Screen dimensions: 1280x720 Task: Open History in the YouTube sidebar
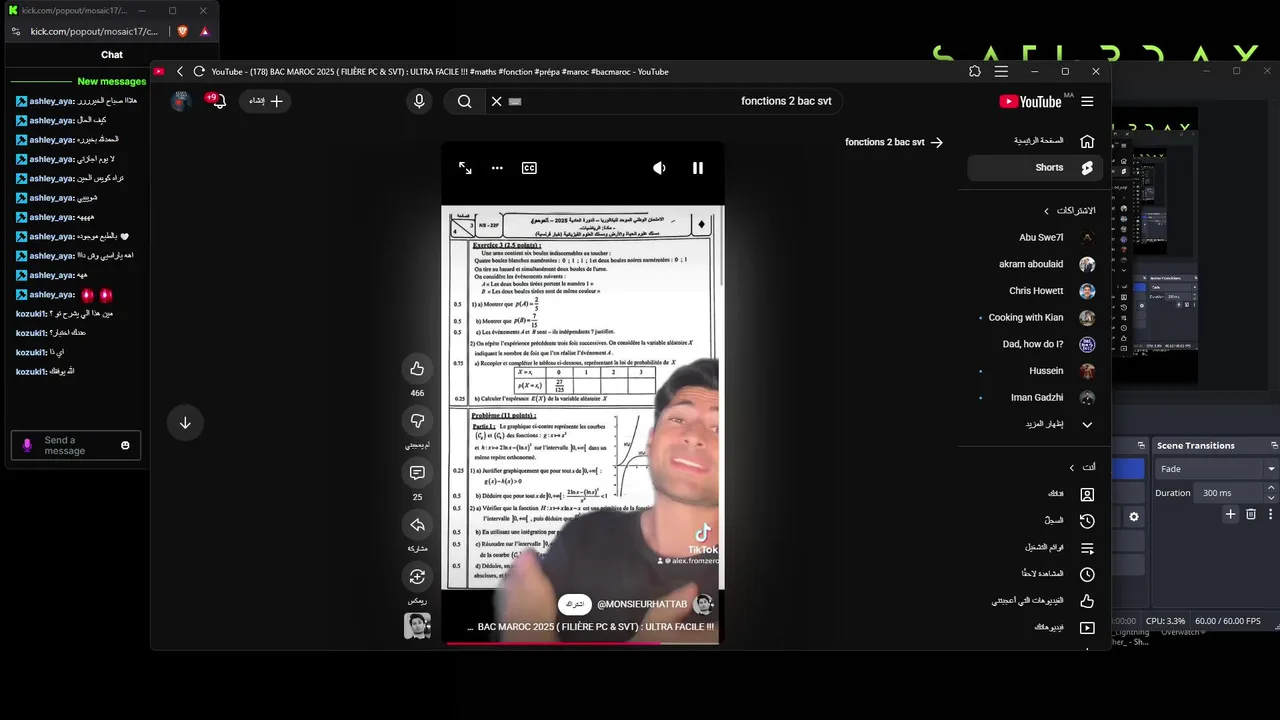tap(1036, 521)
